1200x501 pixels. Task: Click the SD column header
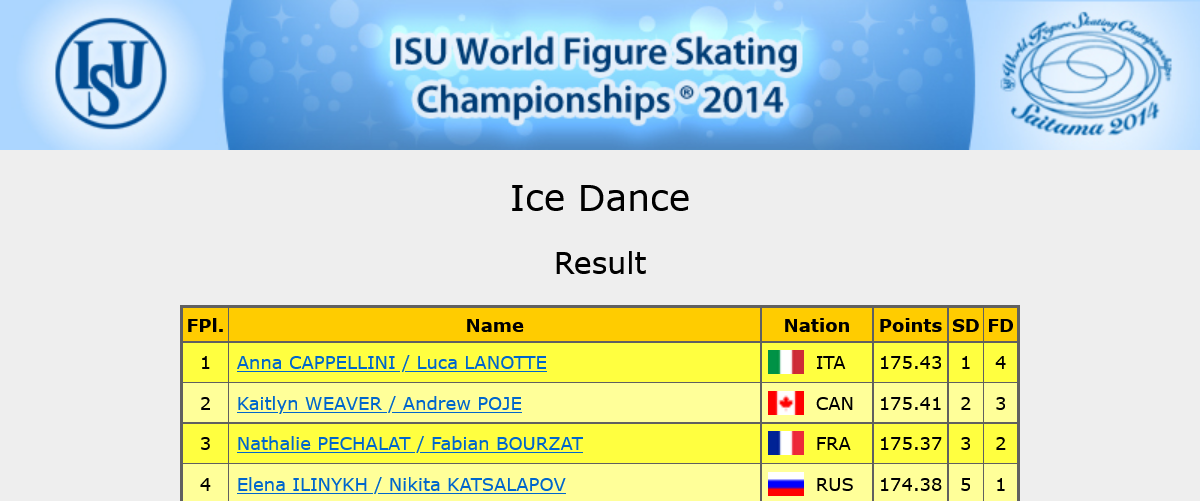(965, 325)
